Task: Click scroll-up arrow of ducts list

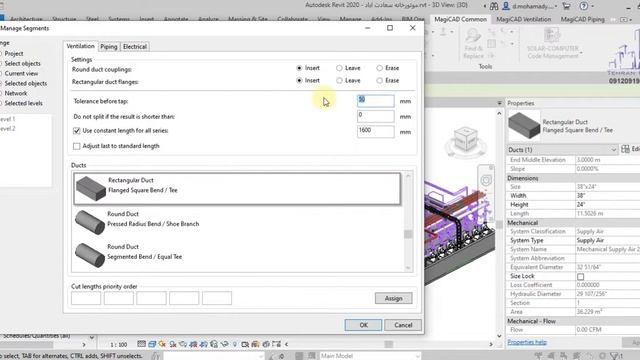Action: tap(408, 176)
